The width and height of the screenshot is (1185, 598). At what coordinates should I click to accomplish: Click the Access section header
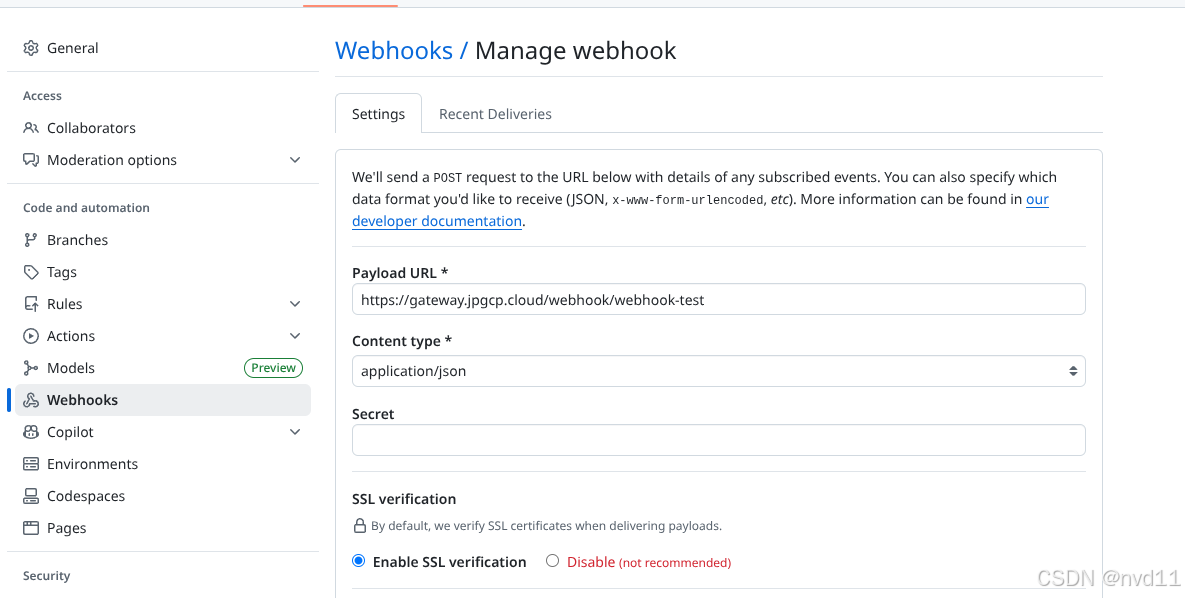tap(42, 96)
